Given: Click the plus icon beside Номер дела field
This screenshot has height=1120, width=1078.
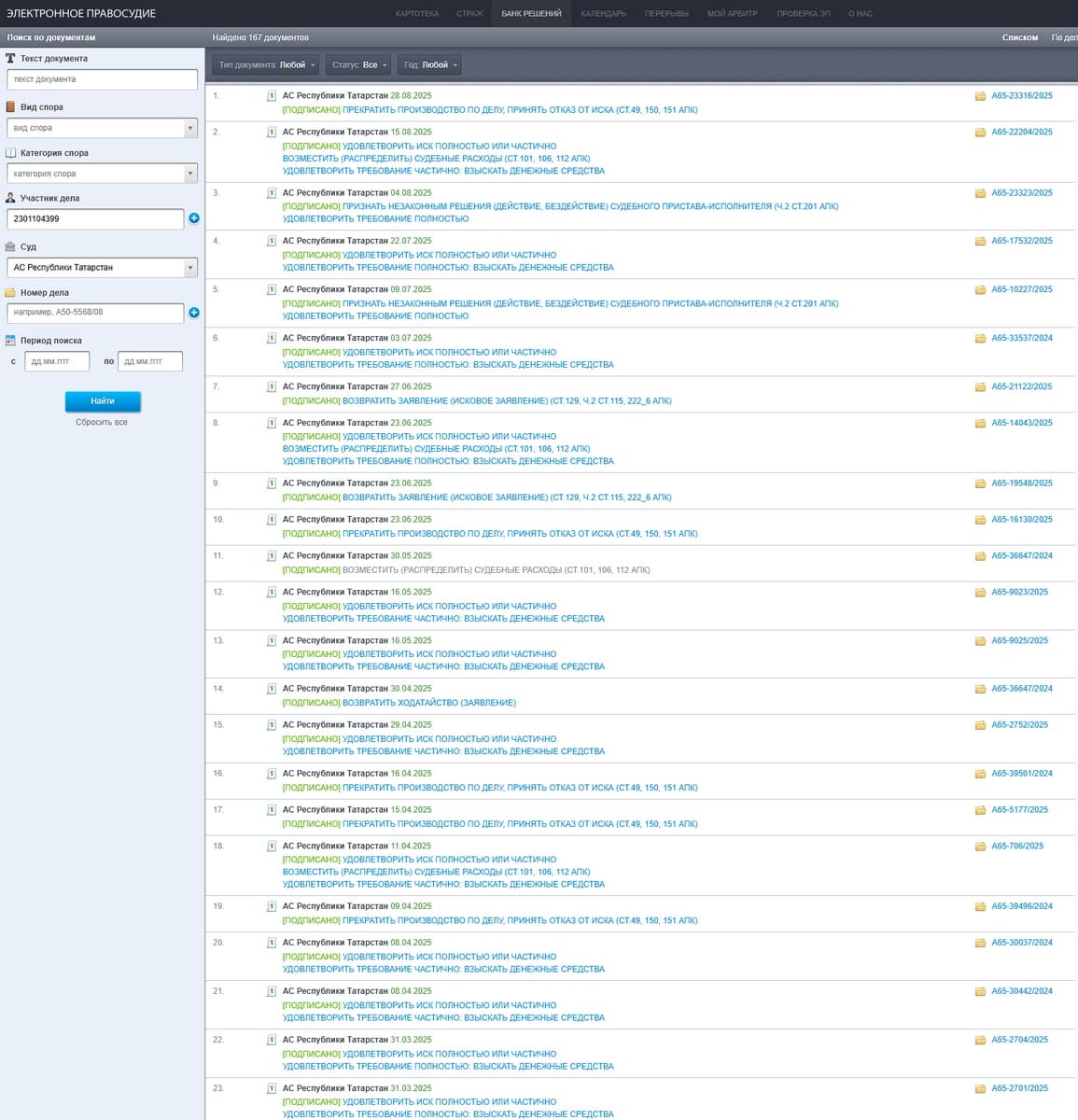Looking at the screenshot, I should tap(194, 313).
